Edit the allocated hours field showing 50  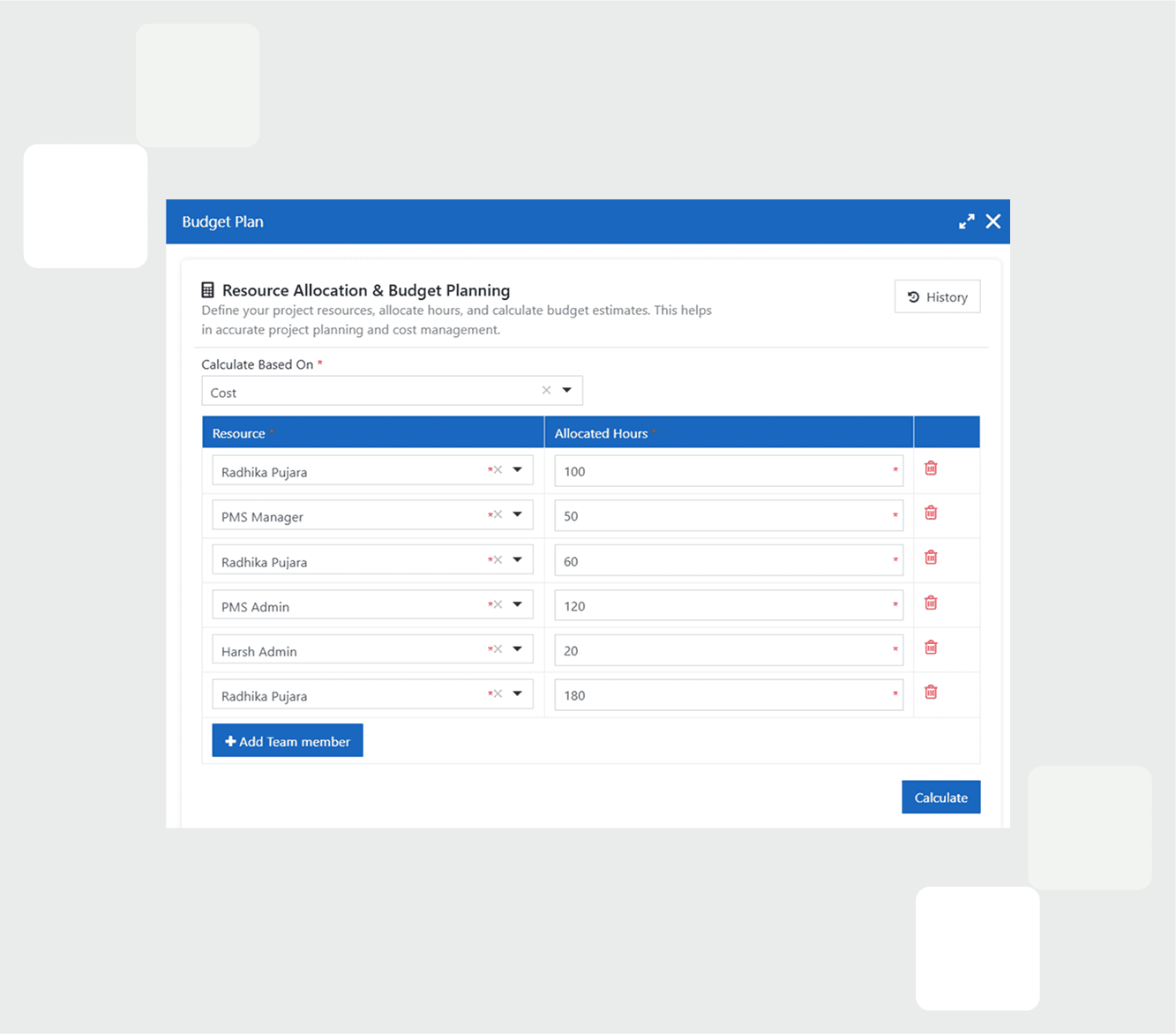(729, 516)
